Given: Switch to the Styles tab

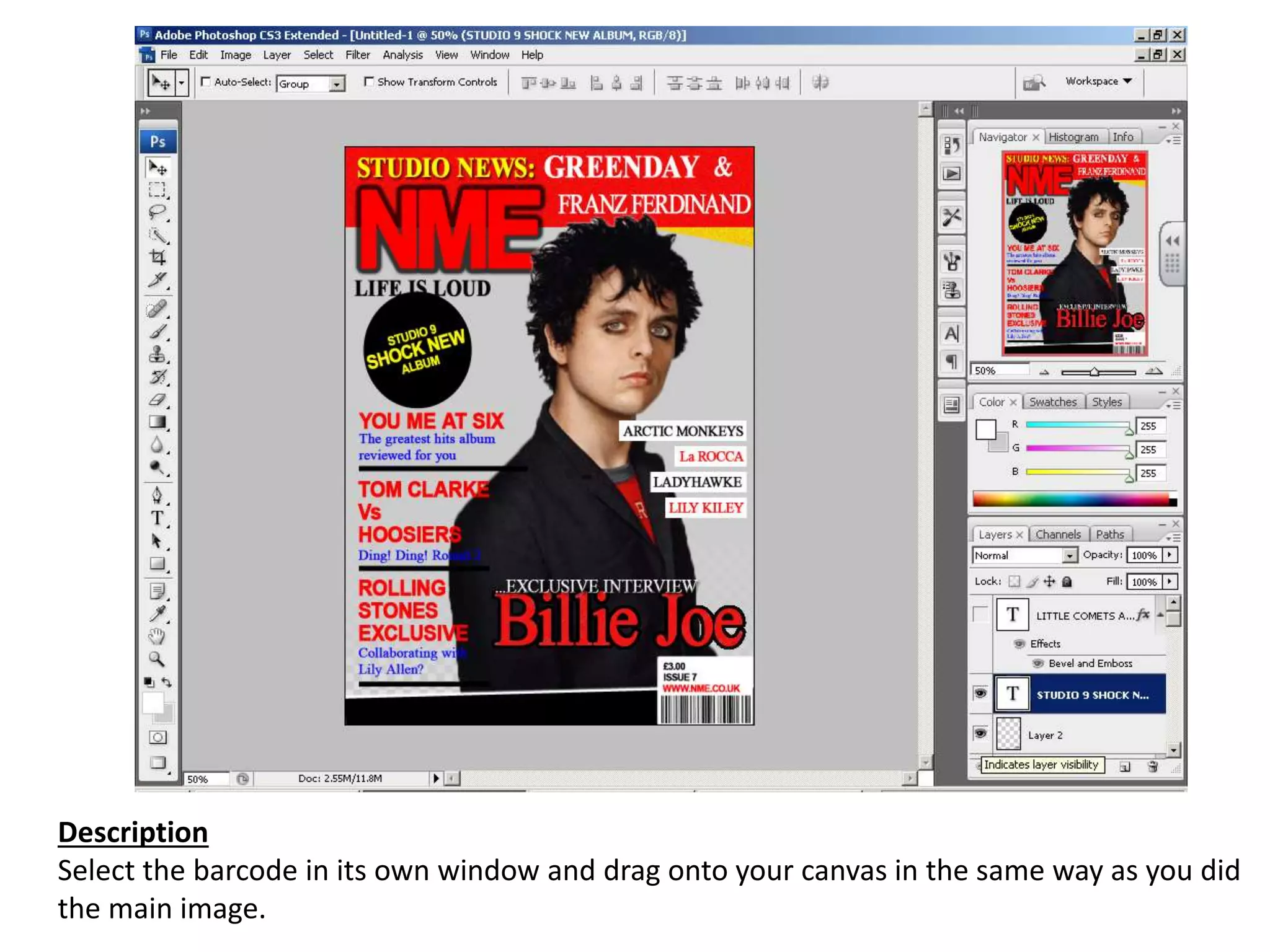Looking at the screenshot, I should 1107,402.
